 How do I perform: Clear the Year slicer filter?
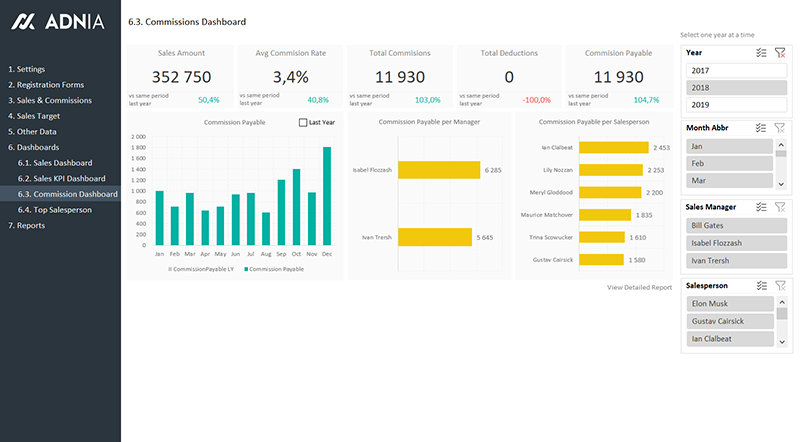[780, 52]
